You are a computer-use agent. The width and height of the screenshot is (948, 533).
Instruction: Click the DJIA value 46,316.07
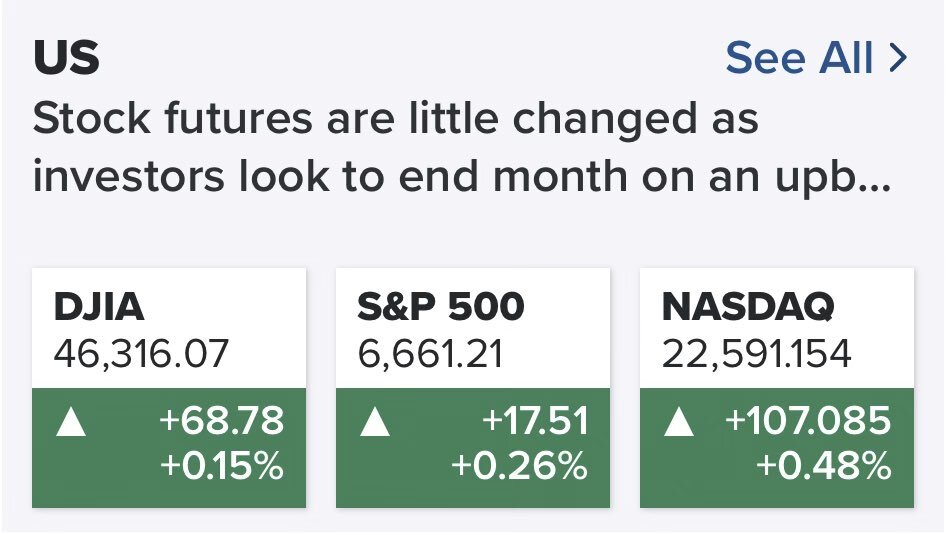[x=142, y=352]
